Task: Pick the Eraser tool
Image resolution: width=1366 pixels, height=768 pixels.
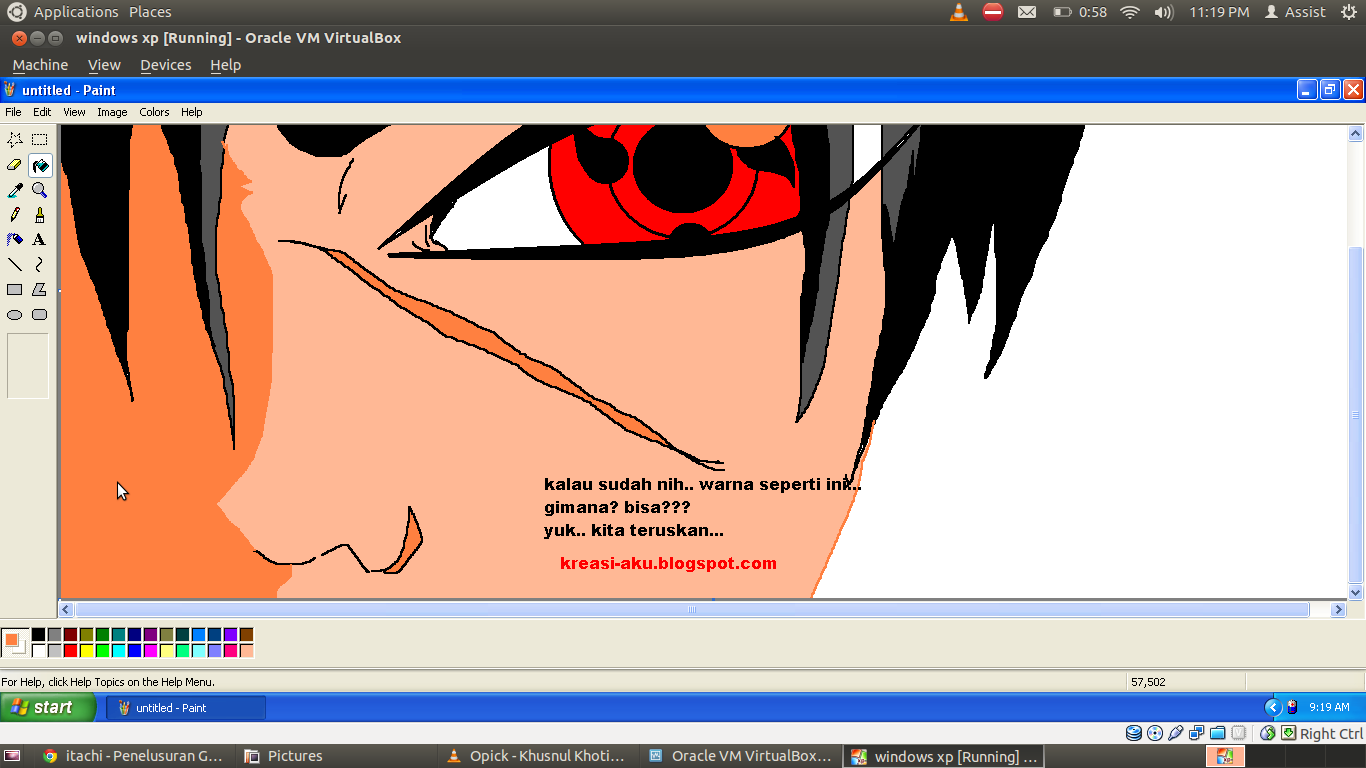Action: [15, 165]
